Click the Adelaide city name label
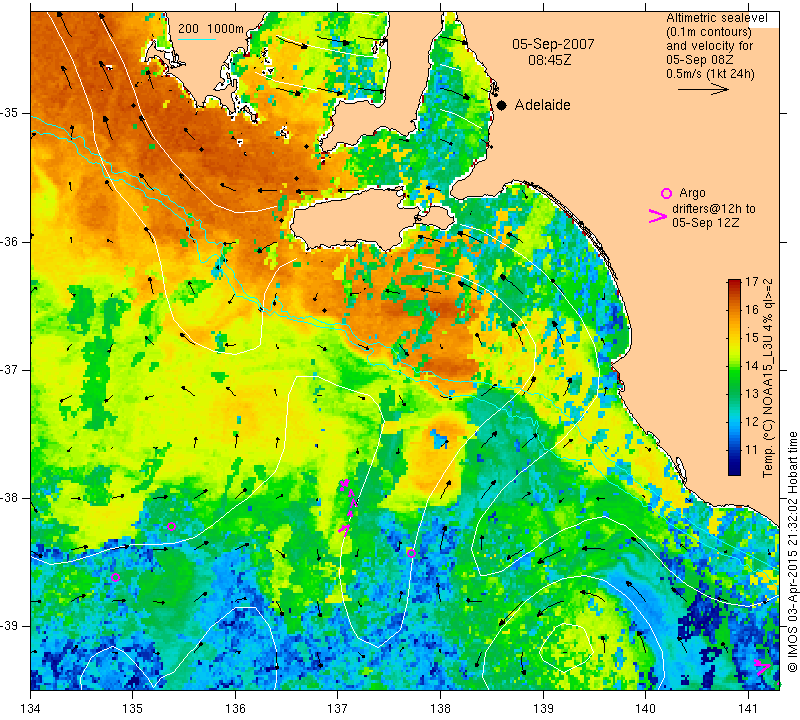The width and height of the screenshot is (800, 720). pyautogui.click(x=542, y=105)
